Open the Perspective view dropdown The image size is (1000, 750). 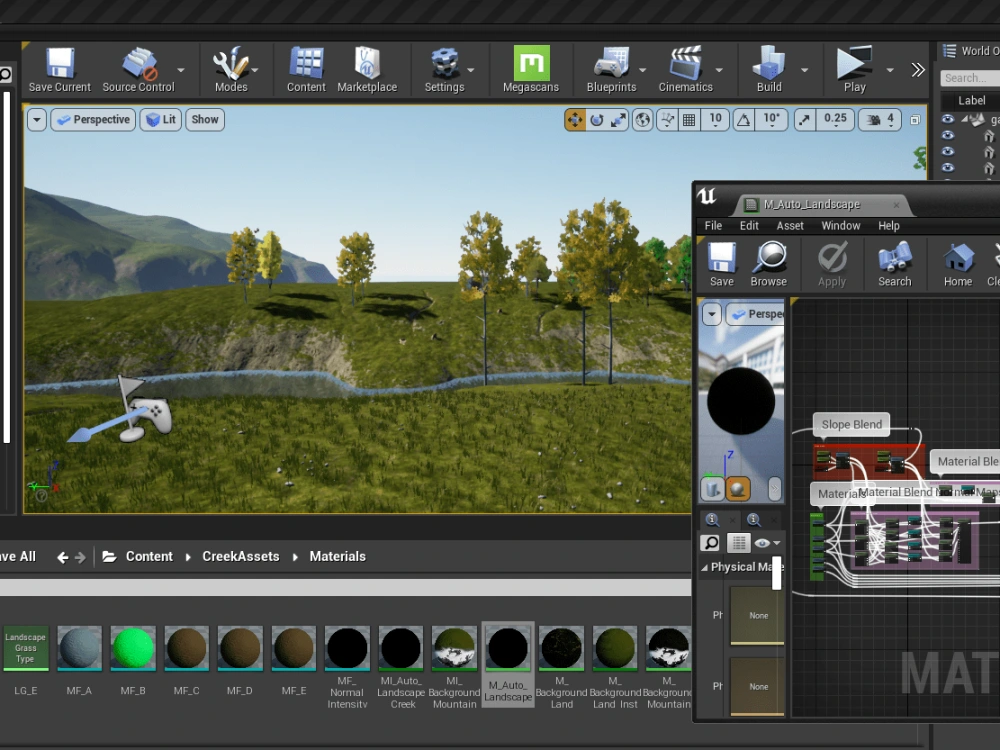(x=93, y=119)
